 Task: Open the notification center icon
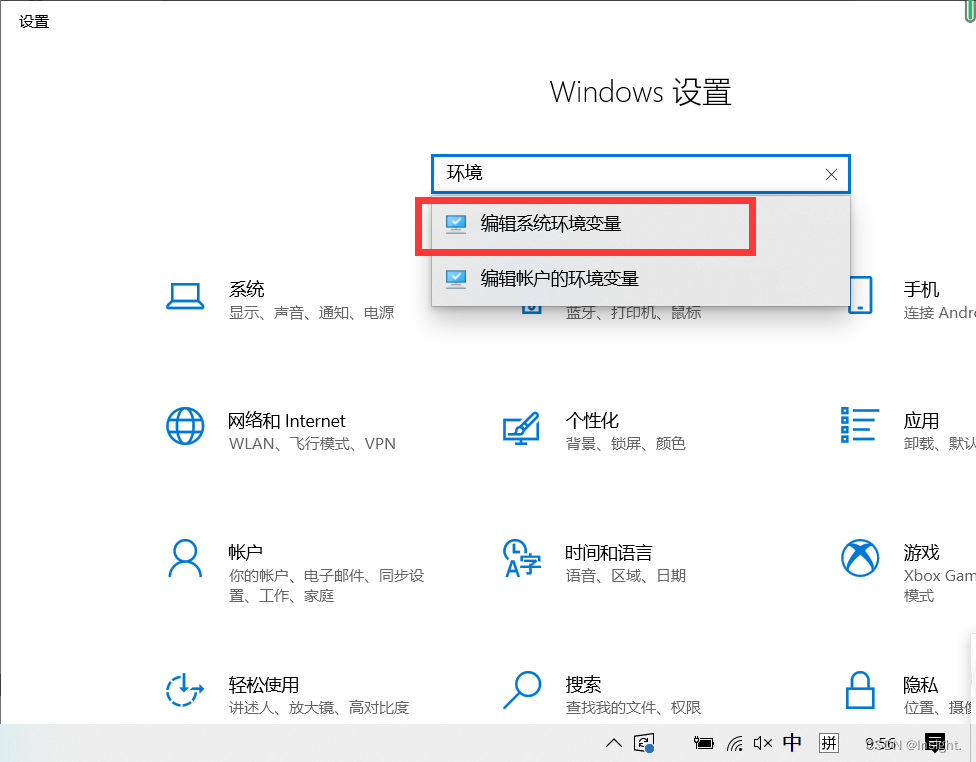[x=936, y=743]
